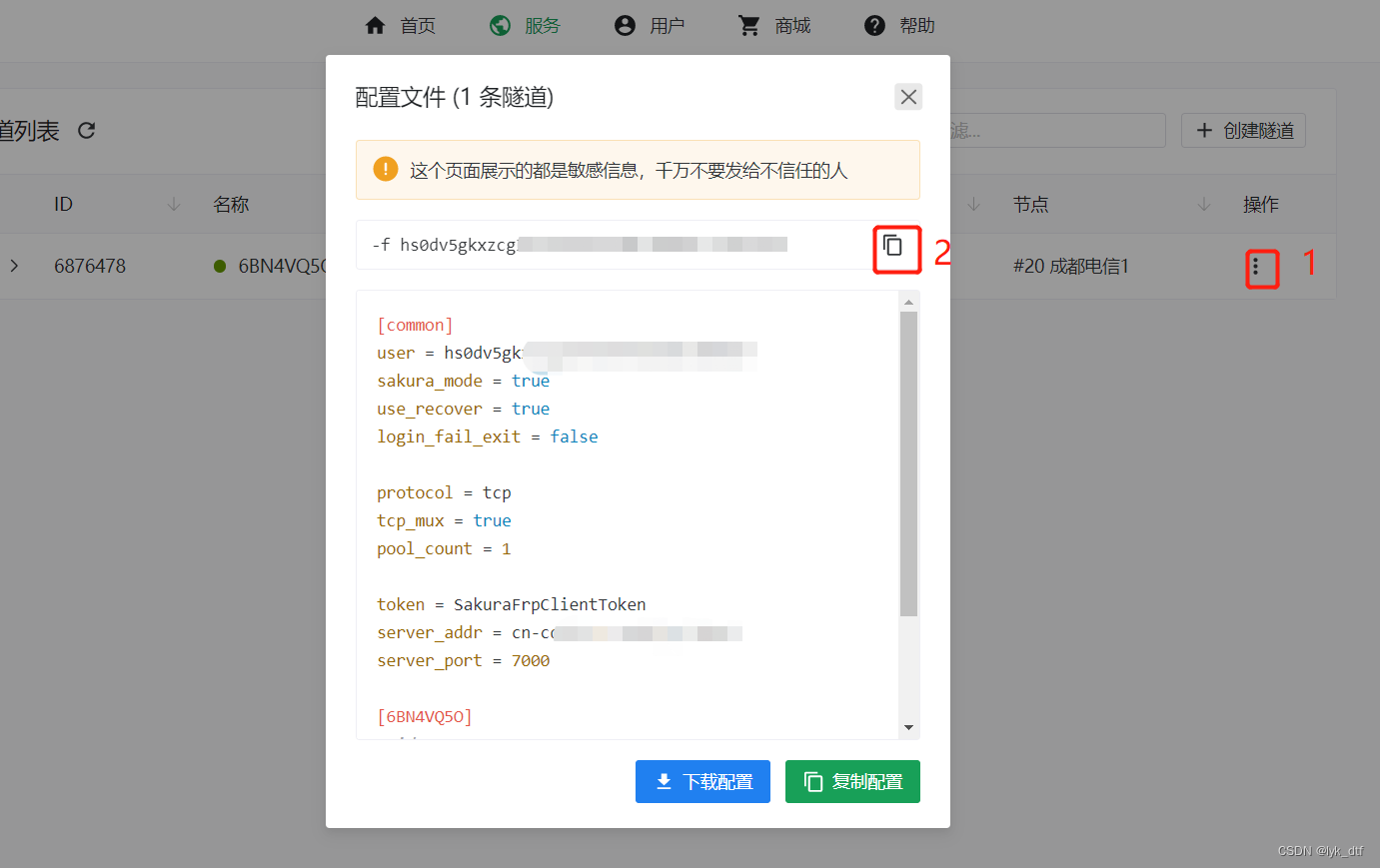Viewport: 1380px width, 868px height.
Task: Click the 'token = SakuraFrpClientToken' line
Action: point(512,604)
